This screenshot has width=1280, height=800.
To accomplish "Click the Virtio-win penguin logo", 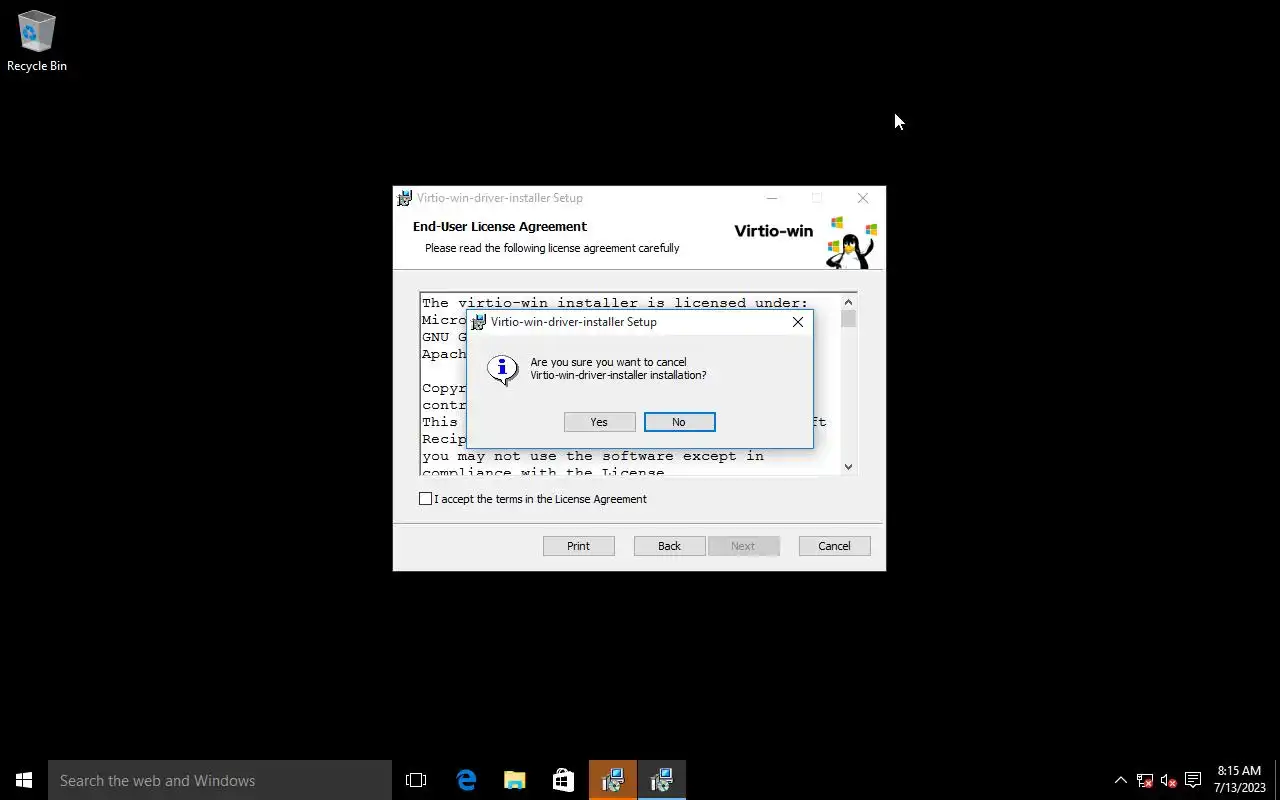I will (852, 242).
